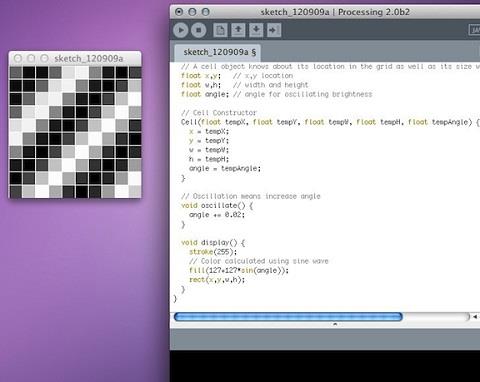
Task: Stop the running sketch
Action: (x=199, y=30)
